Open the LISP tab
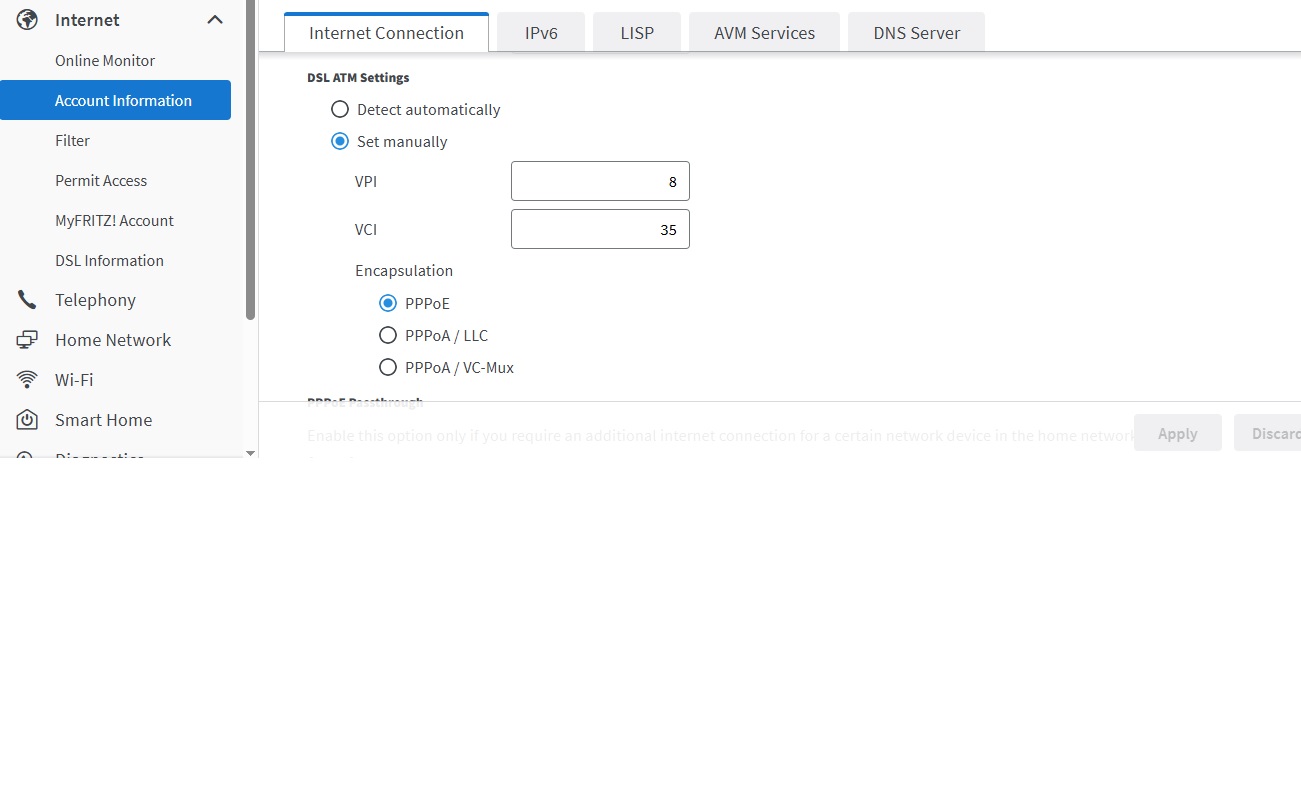The image size is (1301, 800). (x=637, y=33)
